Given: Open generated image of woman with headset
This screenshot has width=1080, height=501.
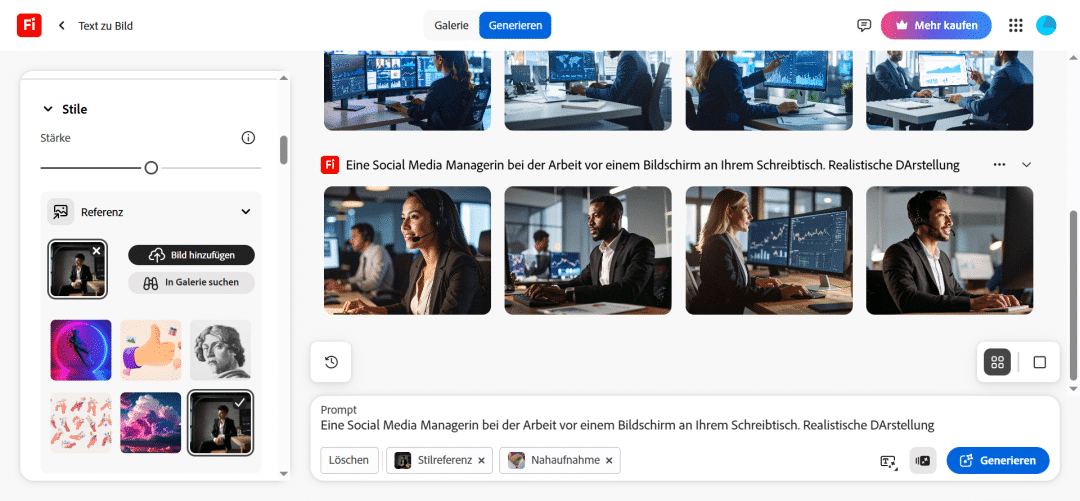Looking at the screenshot, I should click(408, 250).
